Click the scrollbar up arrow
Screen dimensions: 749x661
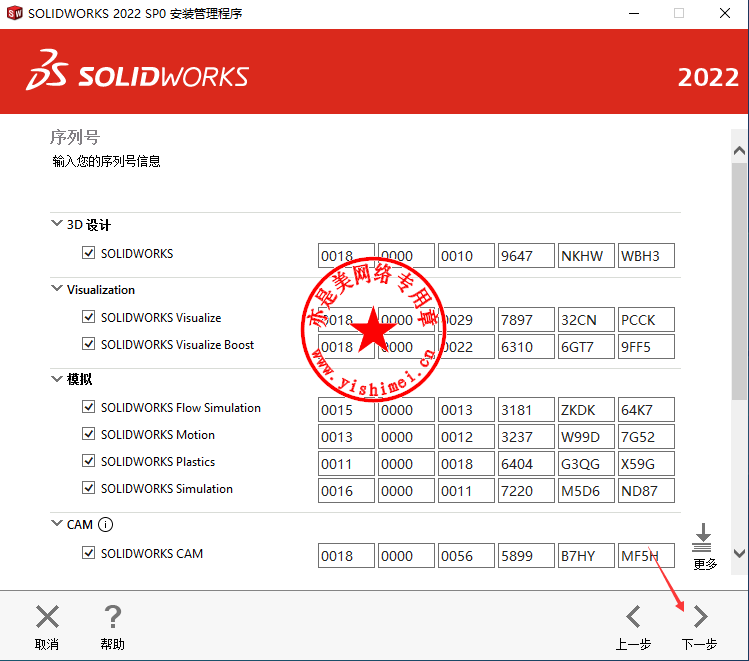(x=739, y=151)
